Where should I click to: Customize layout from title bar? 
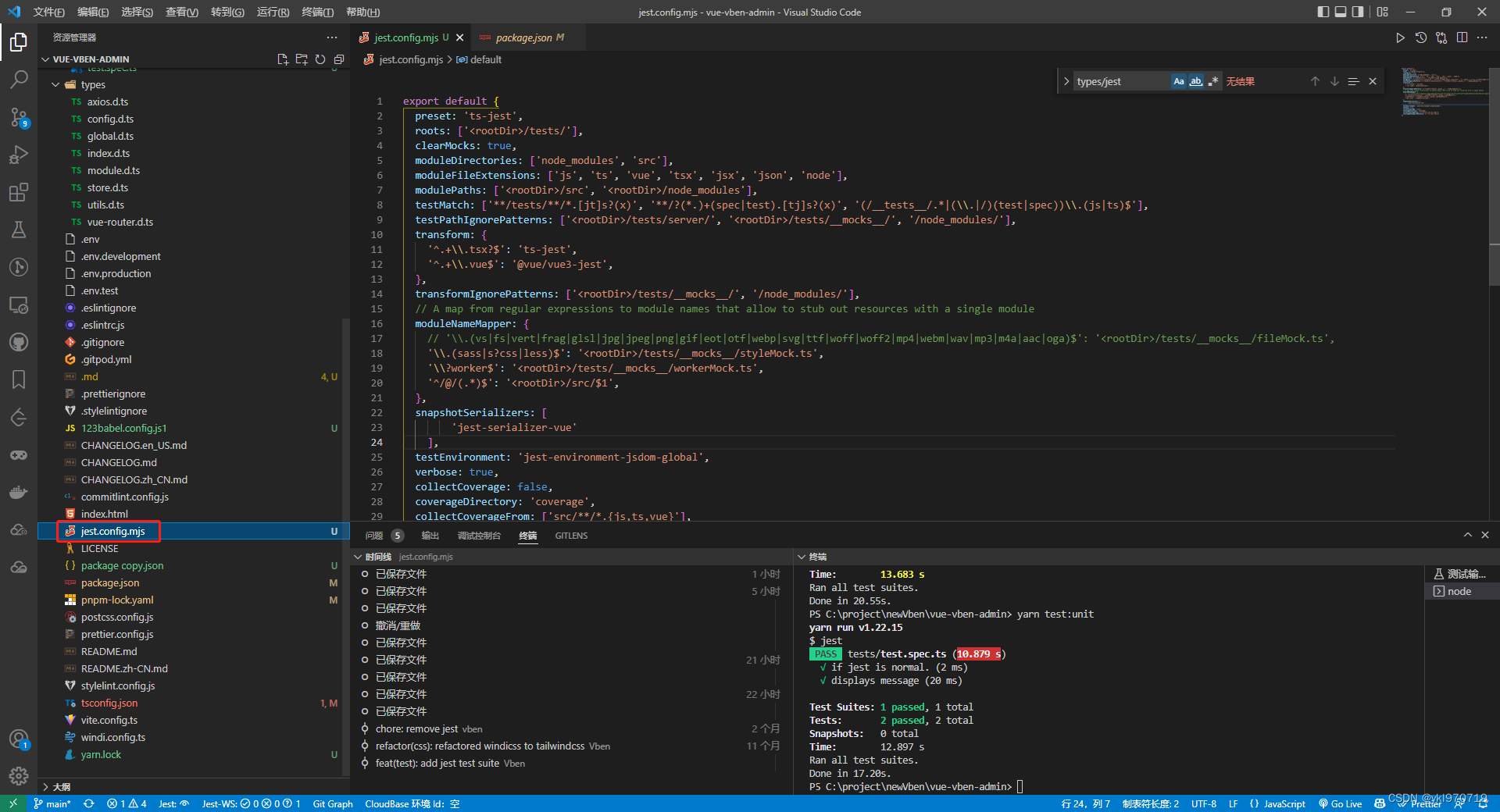pyautogui.click(x=1383, y=12)
